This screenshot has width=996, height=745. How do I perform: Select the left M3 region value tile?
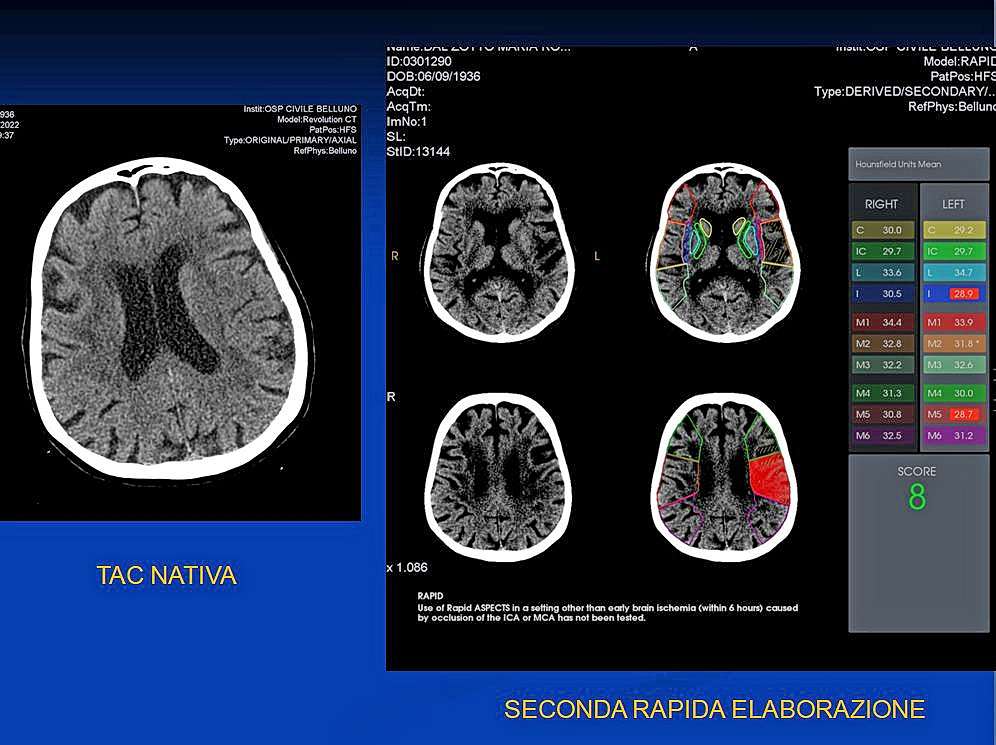click(x=953, y=365)
